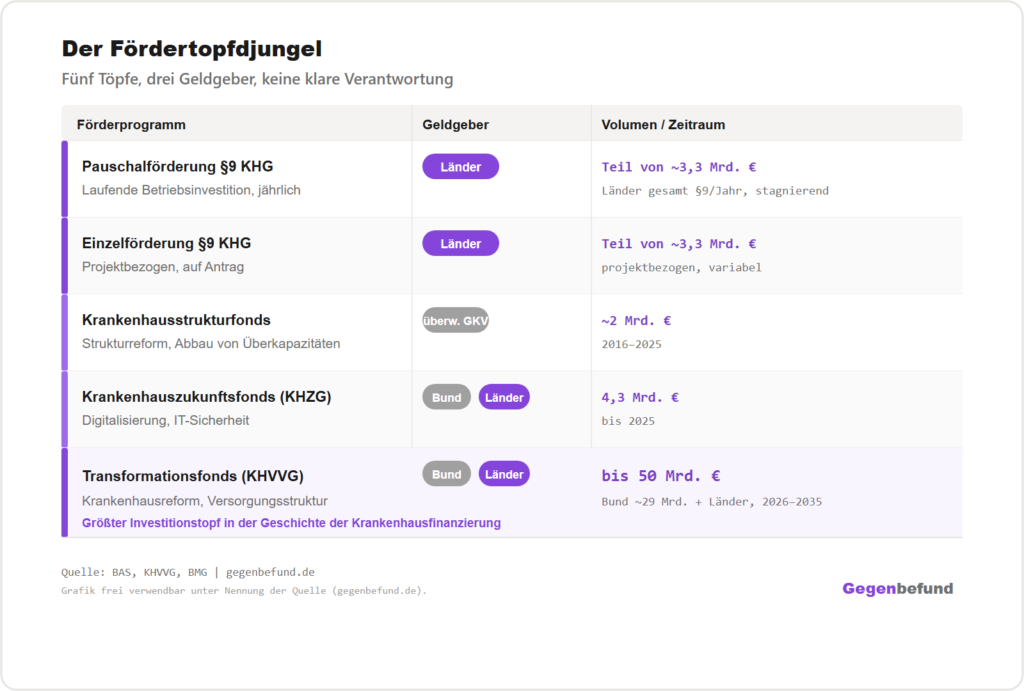
Task: Select the Krankenhauszukunftsfonds (KHZG) title
Action: point(206,396)
